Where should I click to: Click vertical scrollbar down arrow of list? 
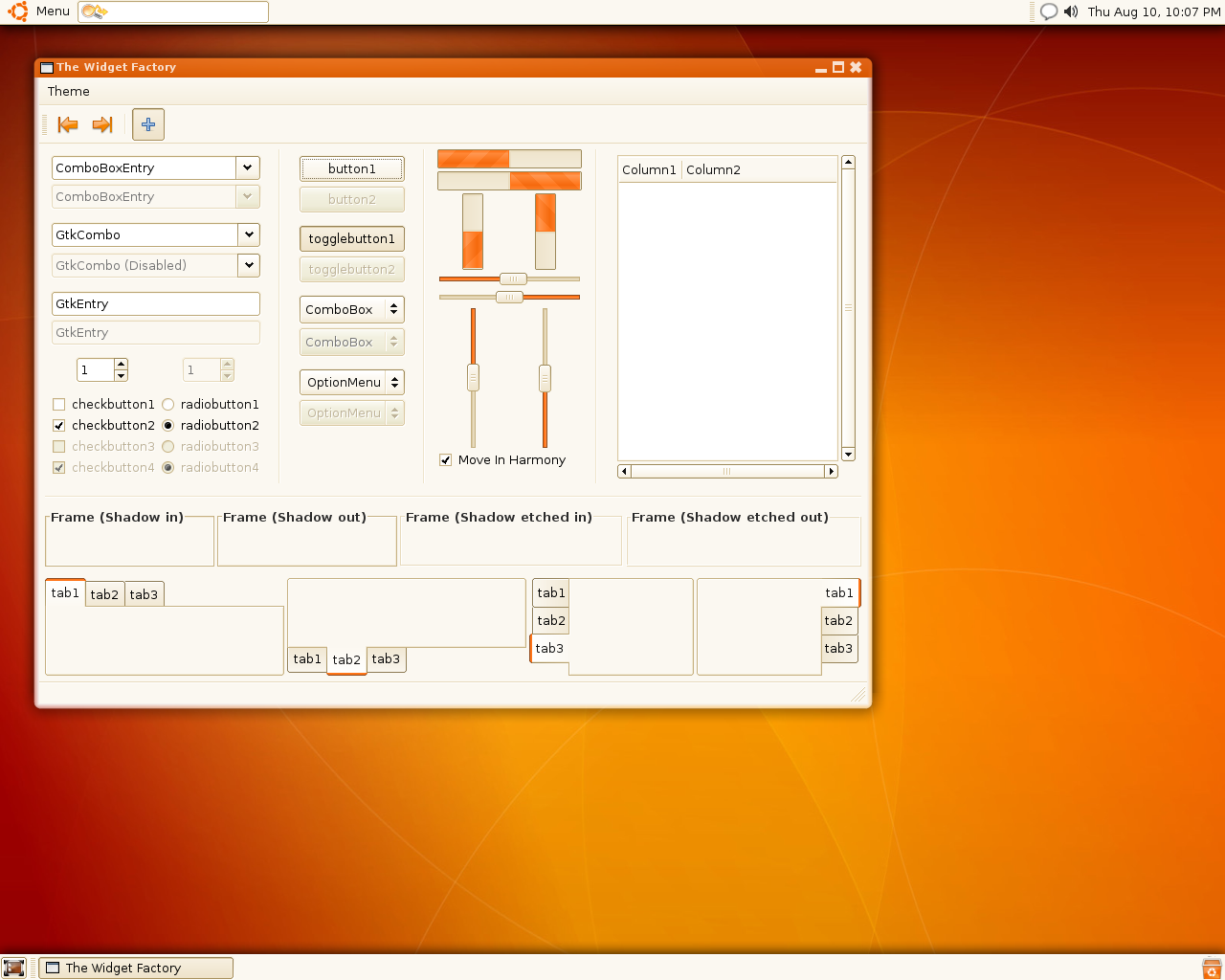[x=848, y=454]
